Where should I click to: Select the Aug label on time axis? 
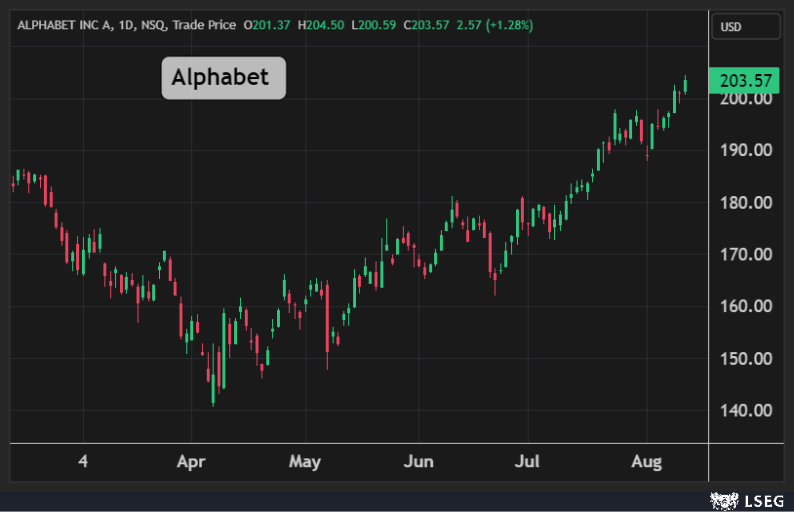646,462
